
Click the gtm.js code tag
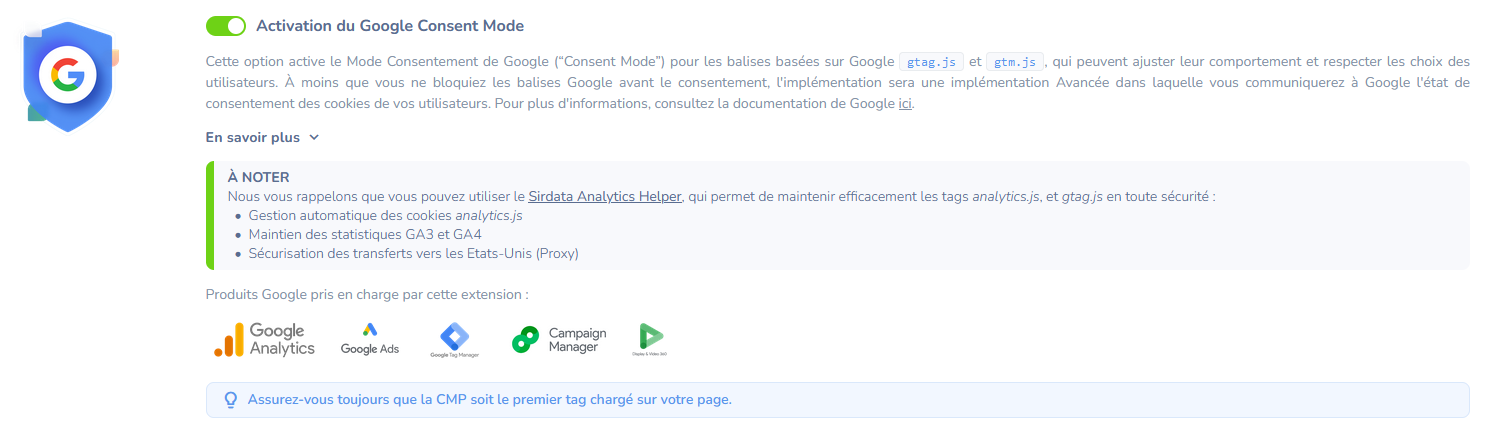(1015, 61)
